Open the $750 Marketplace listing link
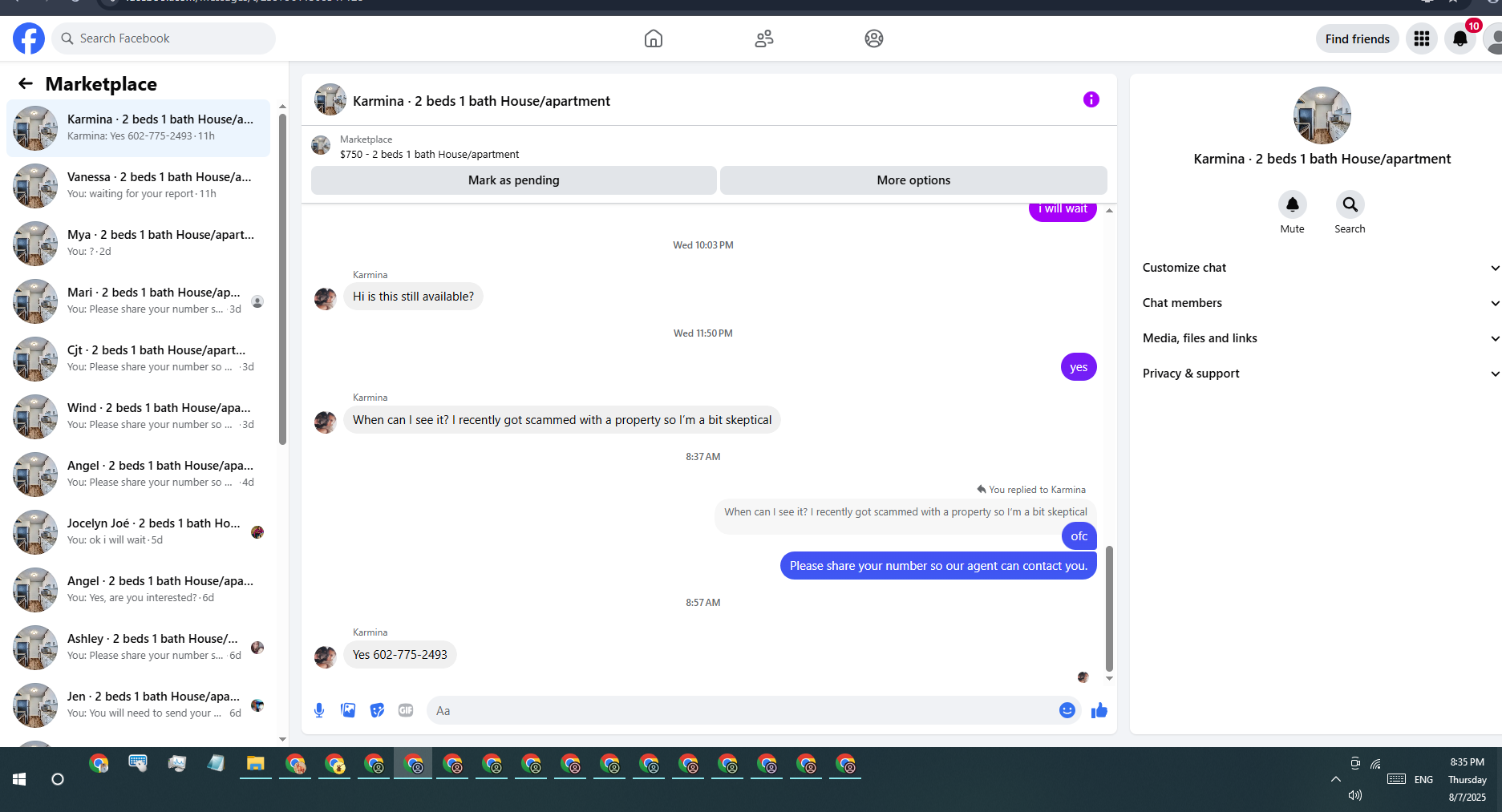 click(x=429, y=154)
